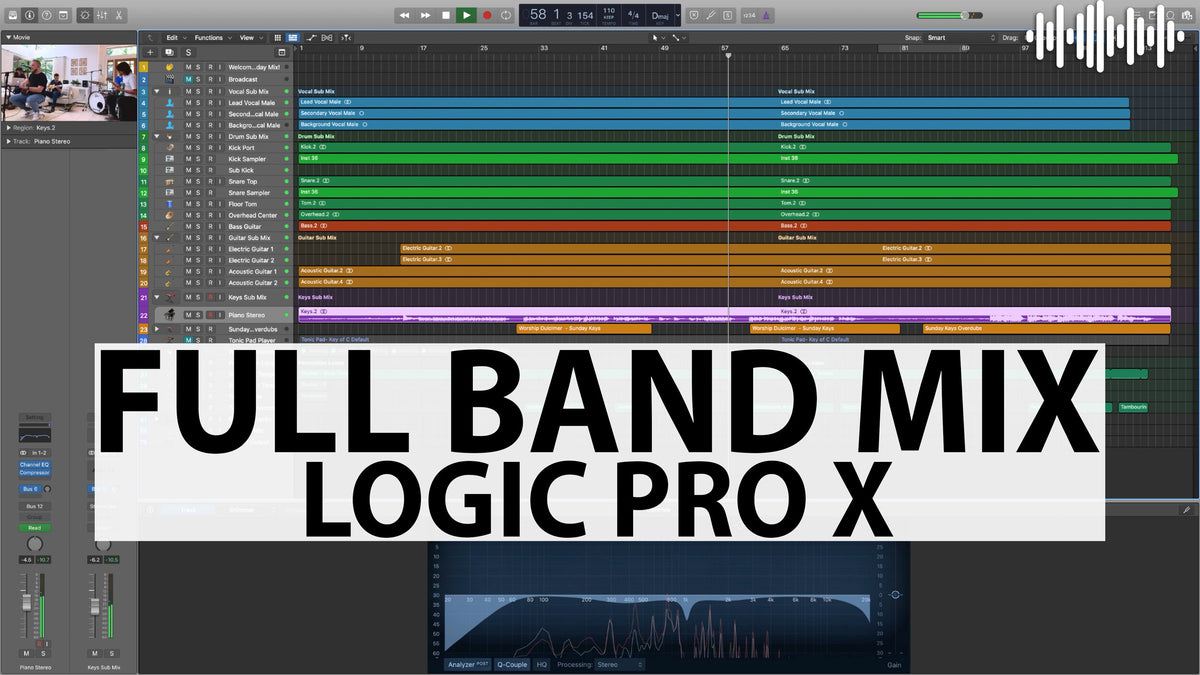
Task: Open the Functions menu
Action: click(x=211, y=37)
